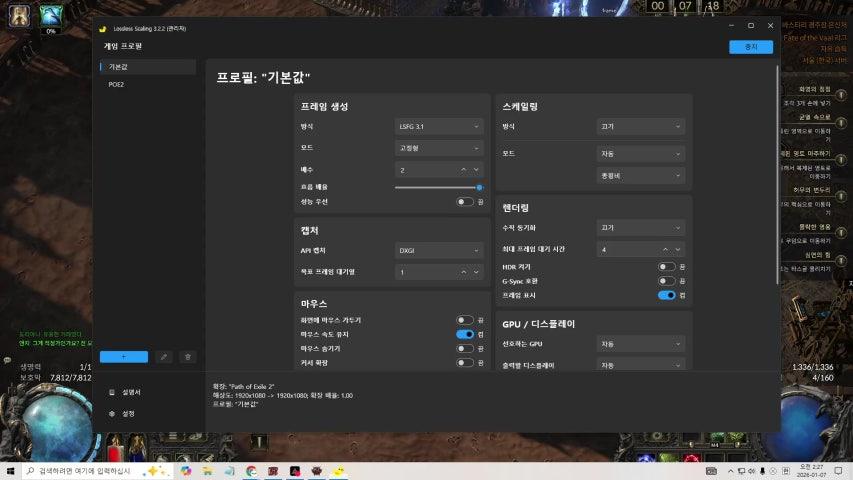Disable the 프레임 표시 toggle
Screen dimensions: 853x480
pyautogui.click(x=666, y=295)
